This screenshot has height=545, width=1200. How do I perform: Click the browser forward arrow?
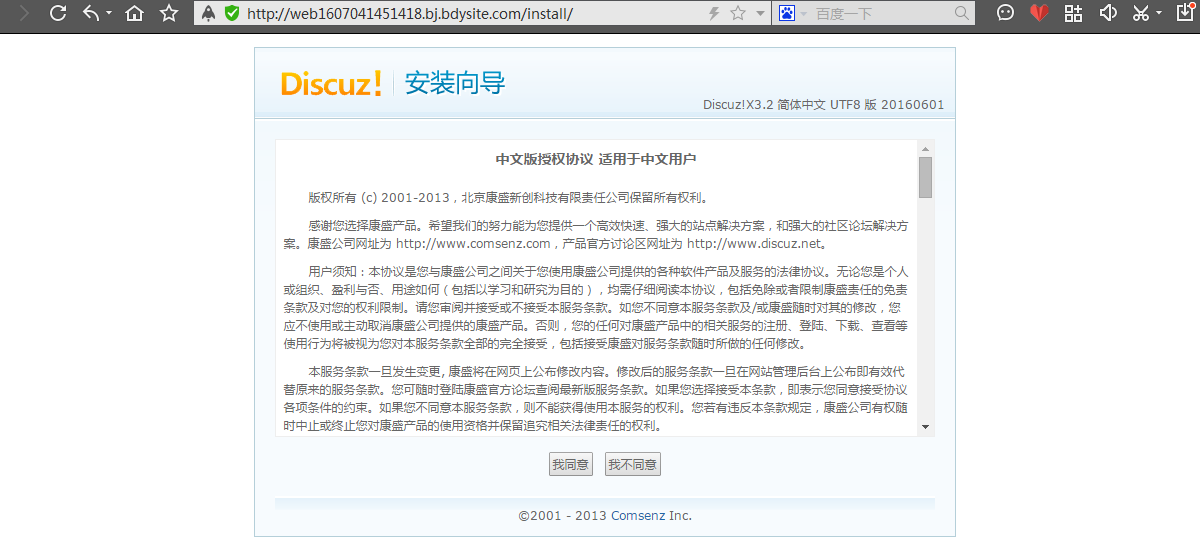[x=24, y=14]
